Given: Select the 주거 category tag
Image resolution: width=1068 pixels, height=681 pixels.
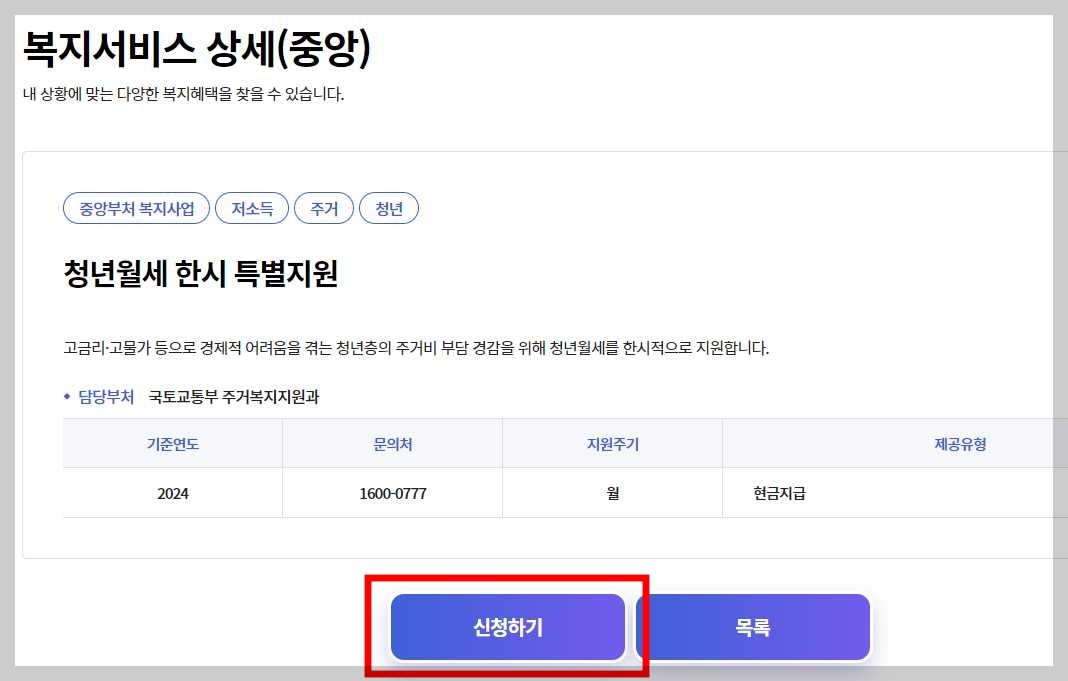Looking at the screenshot, I should [x=324, y=208].
